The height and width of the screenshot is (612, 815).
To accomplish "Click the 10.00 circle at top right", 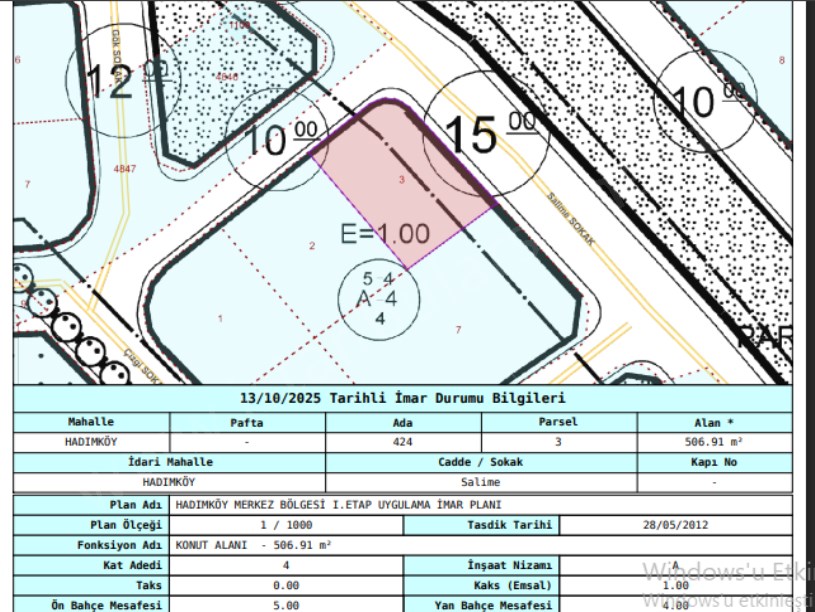I will click(x=705, y=101).
